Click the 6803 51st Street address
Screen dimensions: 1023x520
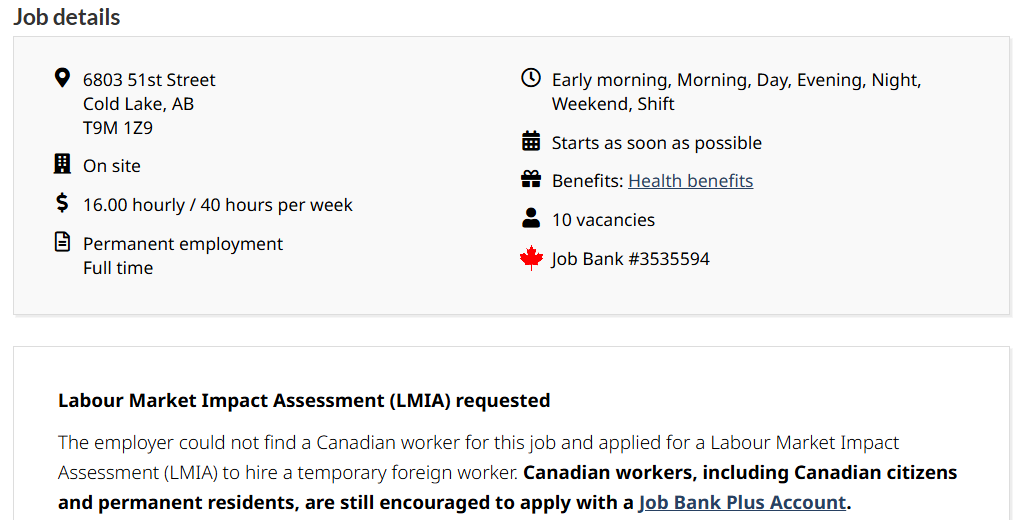149,80
